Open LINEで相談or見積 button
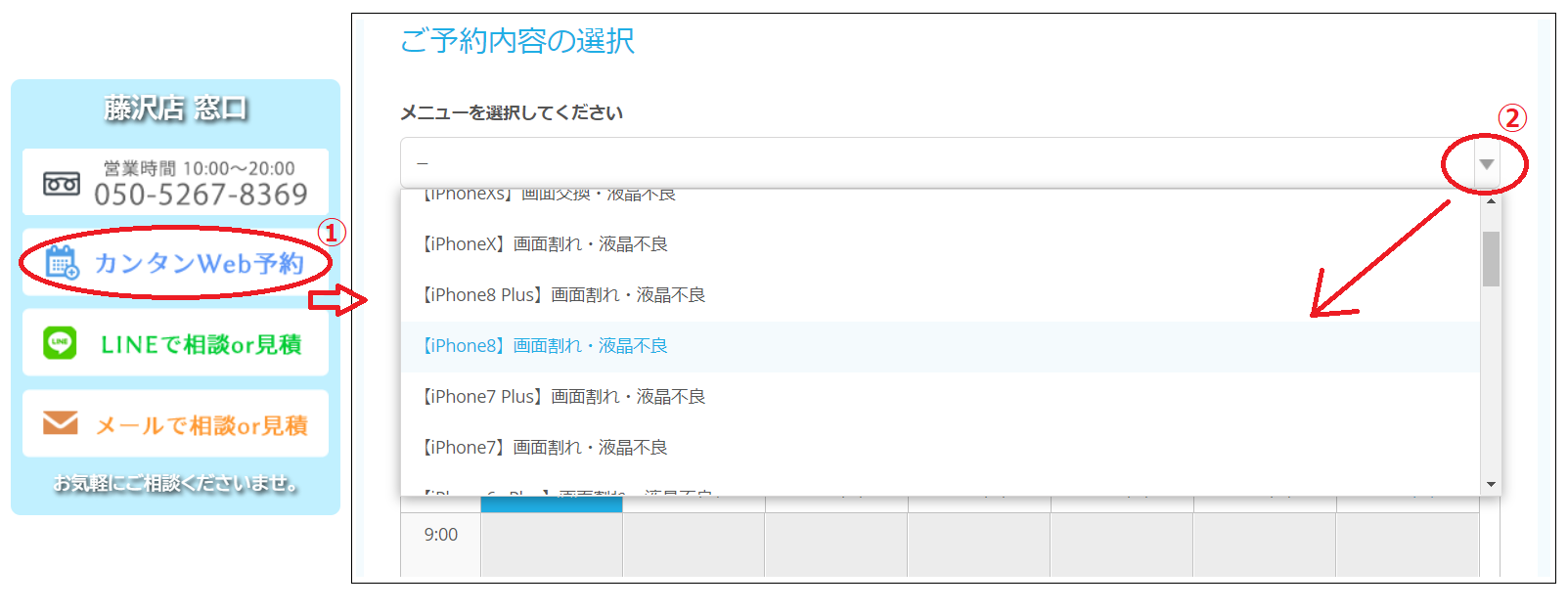Image resolution: width=1568 pixels, height=611 pixels. click(176, 343)
